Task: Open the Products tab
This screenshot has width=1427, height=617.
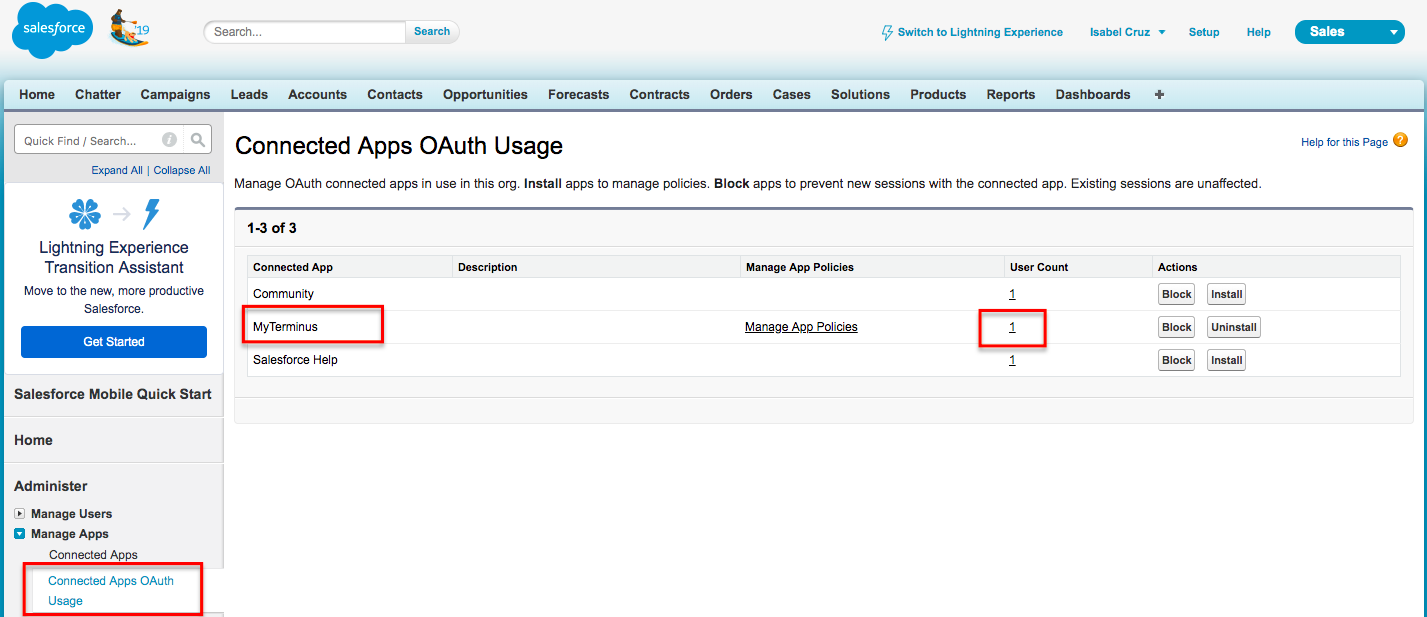Action: pyautogui.click(x=938, y=94)
